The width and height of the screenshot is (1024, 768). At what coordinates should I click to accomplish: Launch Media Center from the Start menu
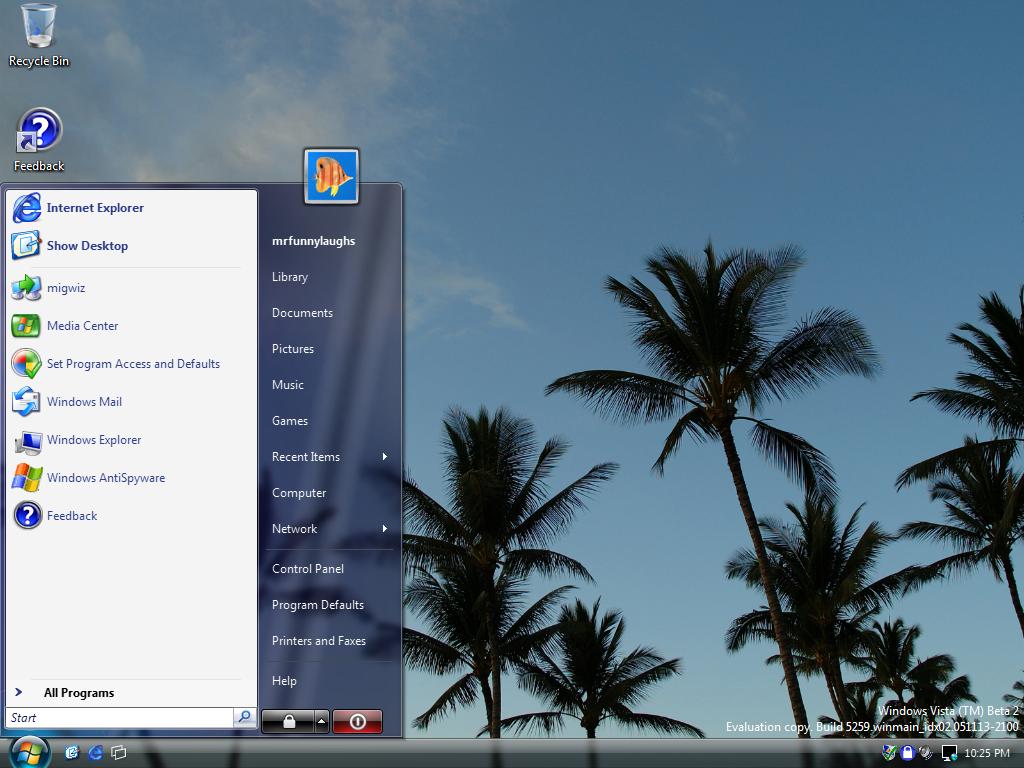pyautogui.click(x=82, y=326)
